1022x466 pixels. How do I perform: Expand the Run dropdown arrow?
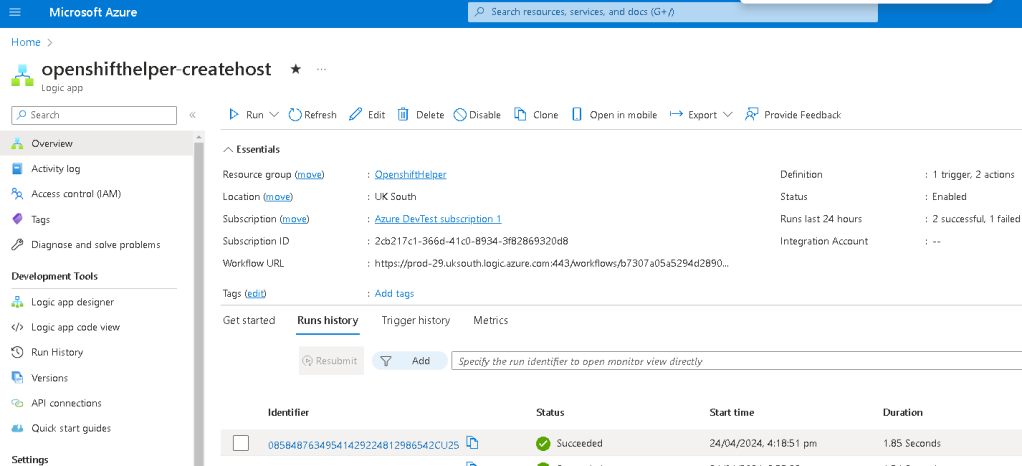[x=274, y=115]
